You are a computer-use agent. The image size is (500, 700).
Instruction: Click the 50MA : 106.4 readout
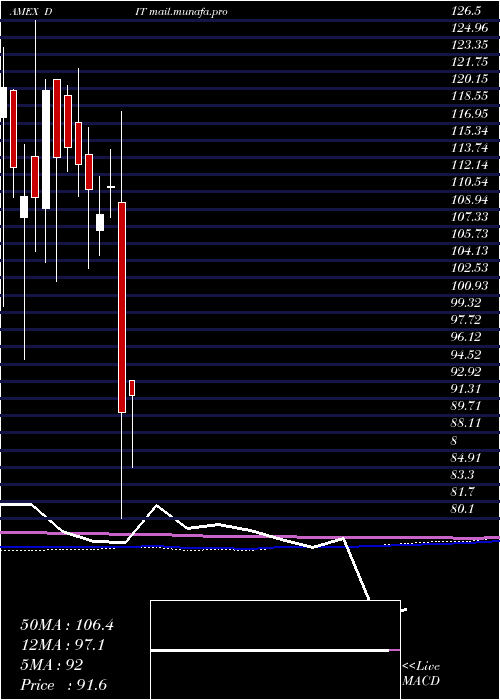pos(67,625)
